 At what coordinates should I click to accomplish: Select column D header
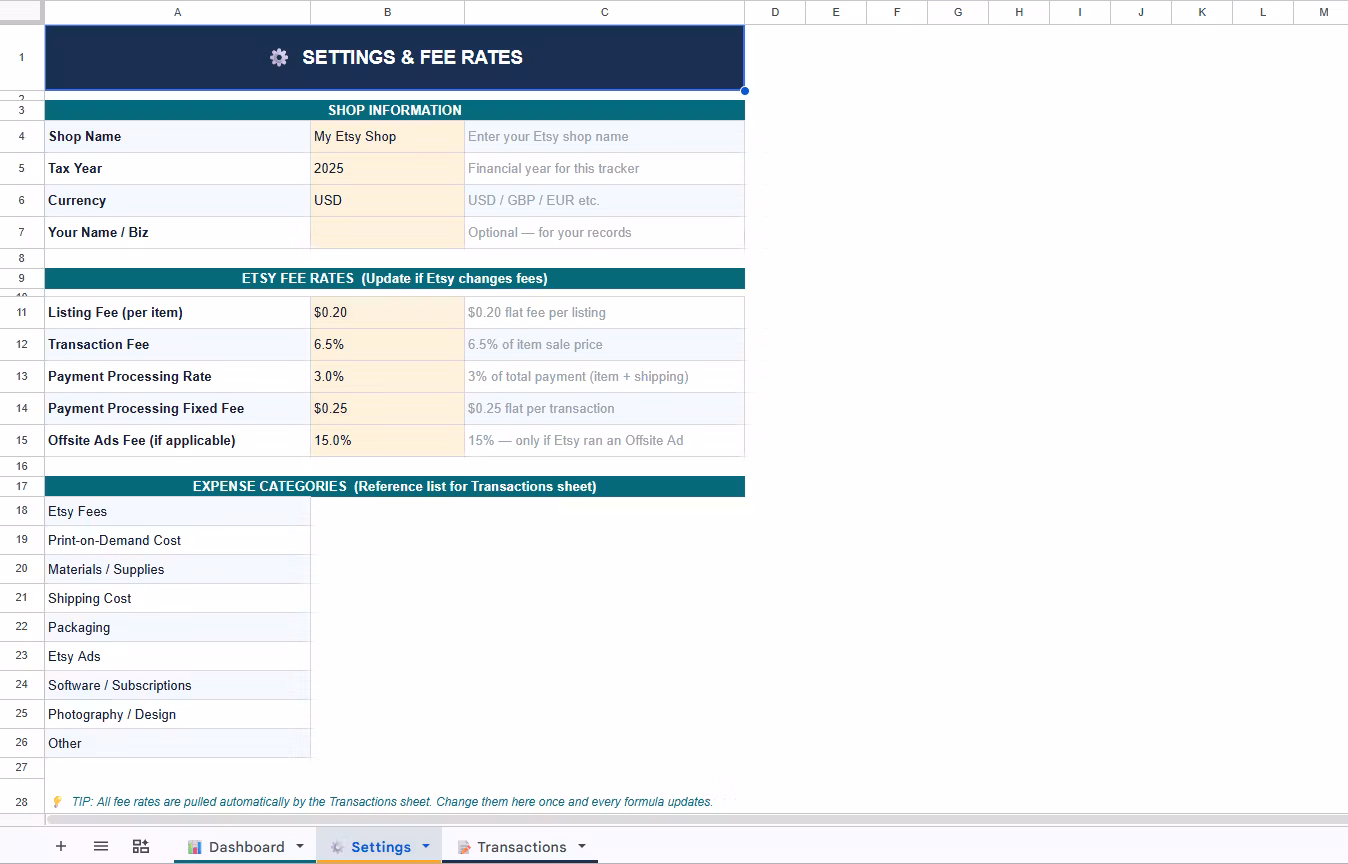[x=775, y=12]
